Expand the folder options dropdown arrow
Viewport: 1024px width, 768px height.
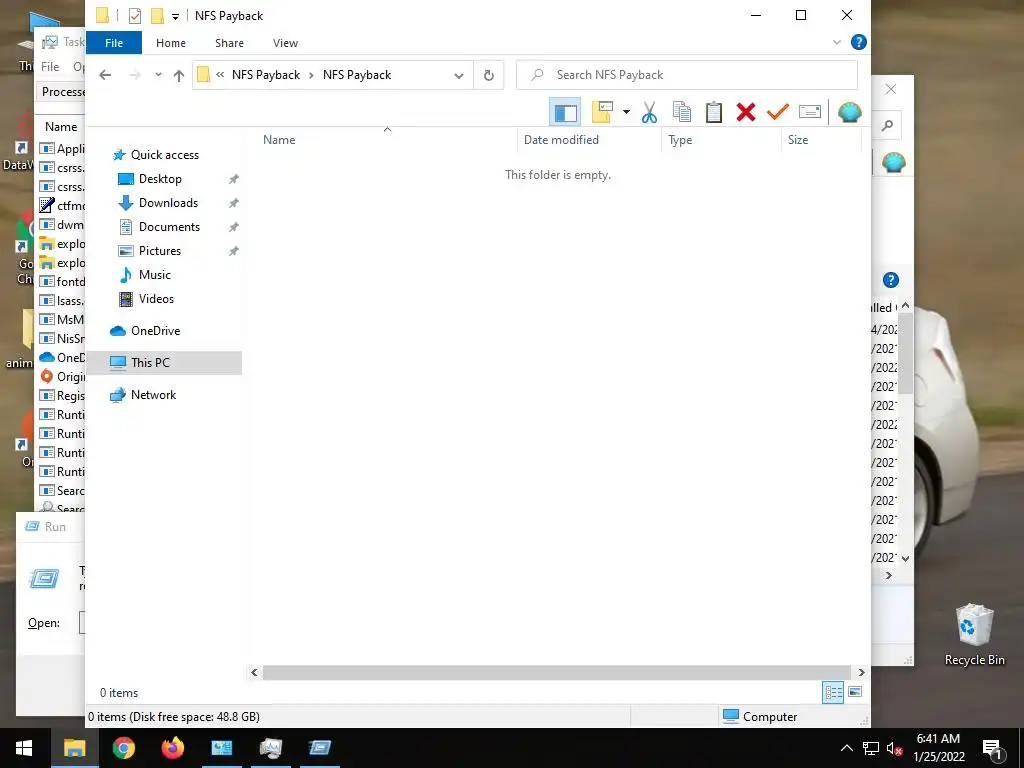(x=626, y=112)
